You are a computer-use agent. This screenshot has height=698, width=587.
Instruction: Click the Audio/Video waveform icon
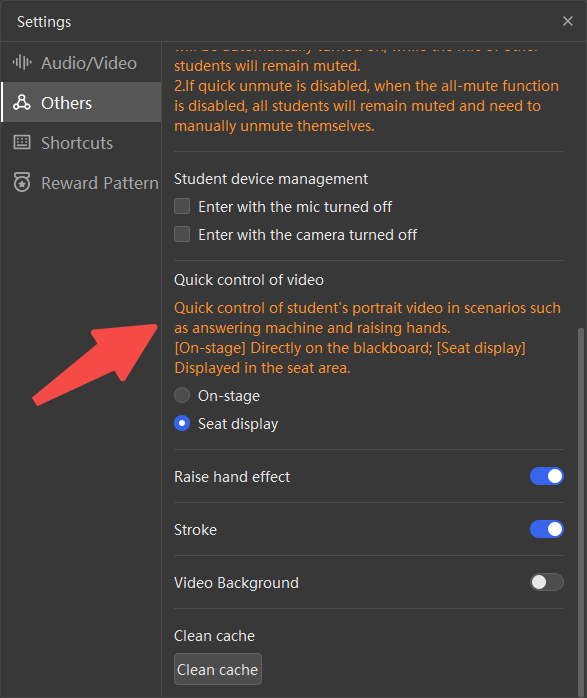pyautogui.click(x=22, y=62)
